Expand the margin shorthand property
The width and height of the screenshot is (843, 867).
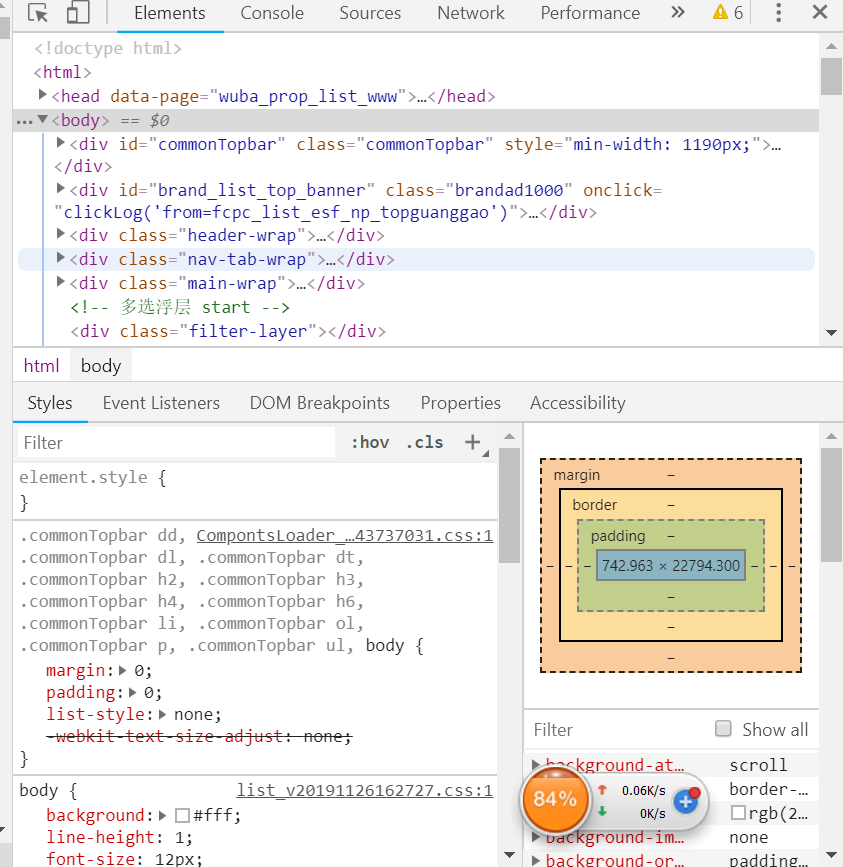pos(124,670)
